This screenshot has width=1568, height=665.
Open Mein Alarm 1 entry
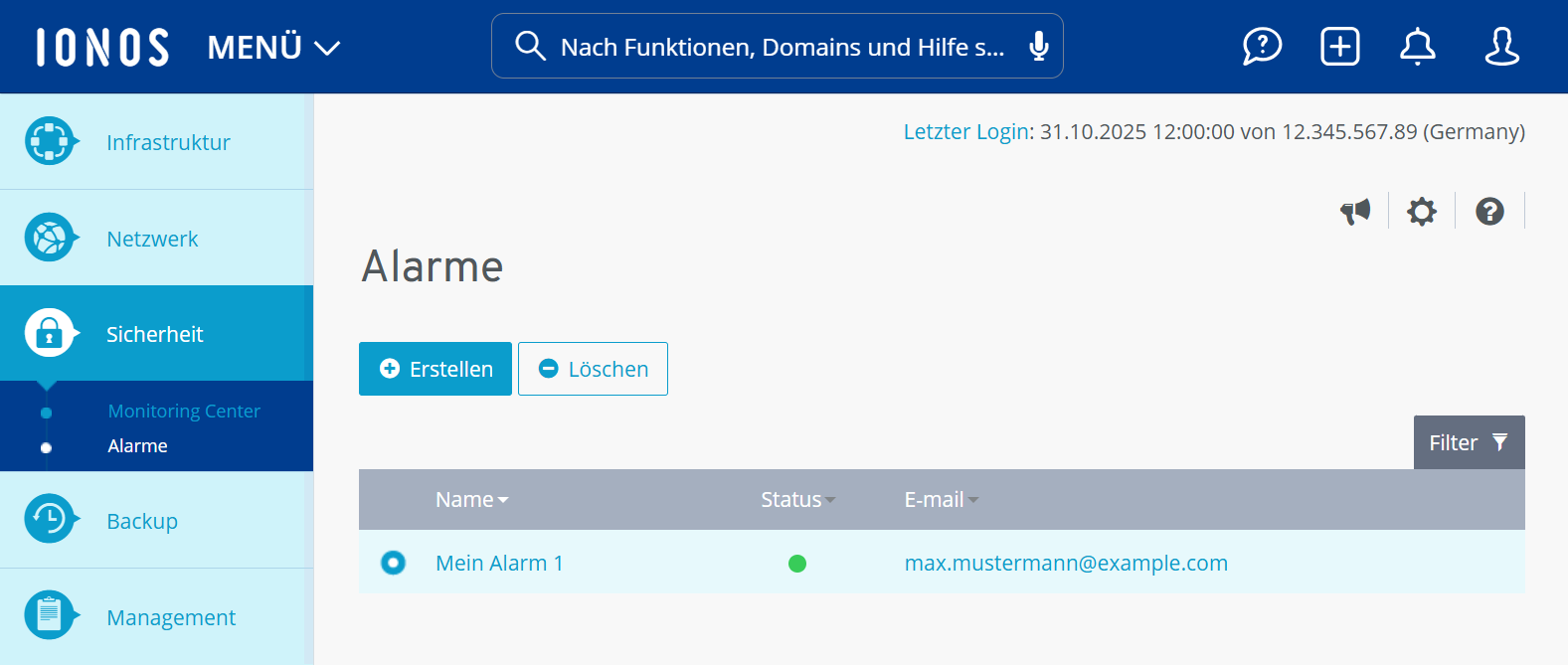pos(499,563)
